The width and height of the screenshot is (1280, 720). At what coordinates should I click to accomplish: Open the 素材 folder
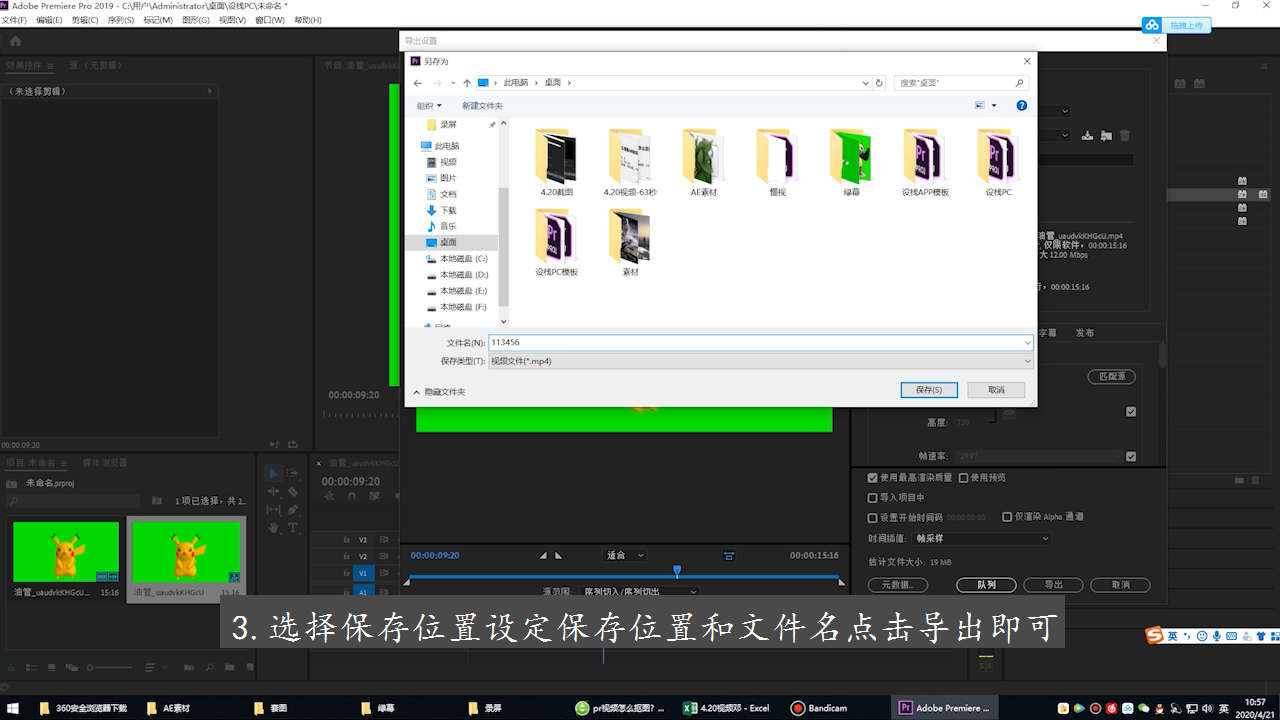click(630, 243)
